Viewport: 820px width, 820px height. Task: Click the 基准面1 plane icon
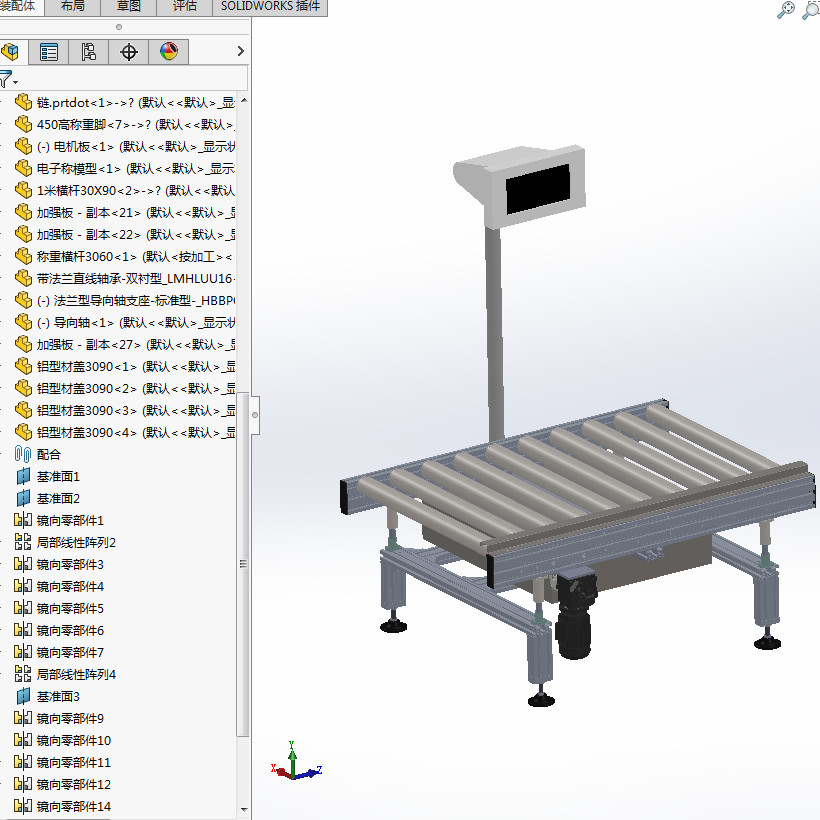pos(23,476)
